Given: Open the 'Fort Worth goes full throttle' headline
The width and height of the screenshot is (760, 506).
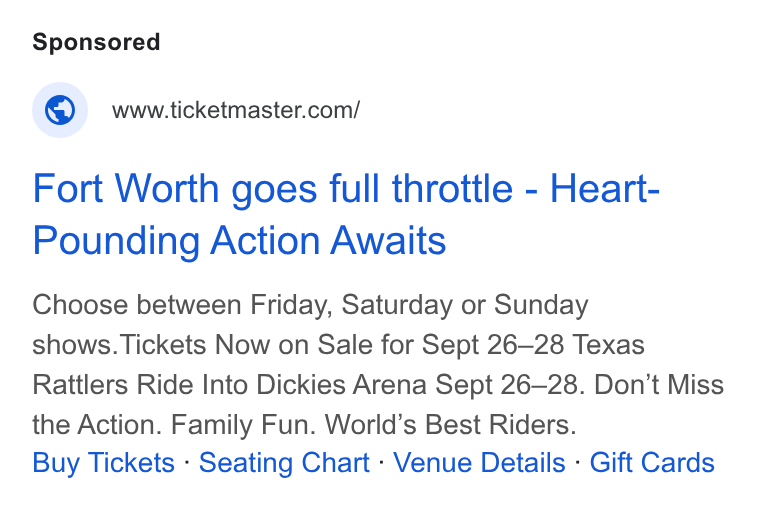Looking at the screenshot, I should [346, 214].
